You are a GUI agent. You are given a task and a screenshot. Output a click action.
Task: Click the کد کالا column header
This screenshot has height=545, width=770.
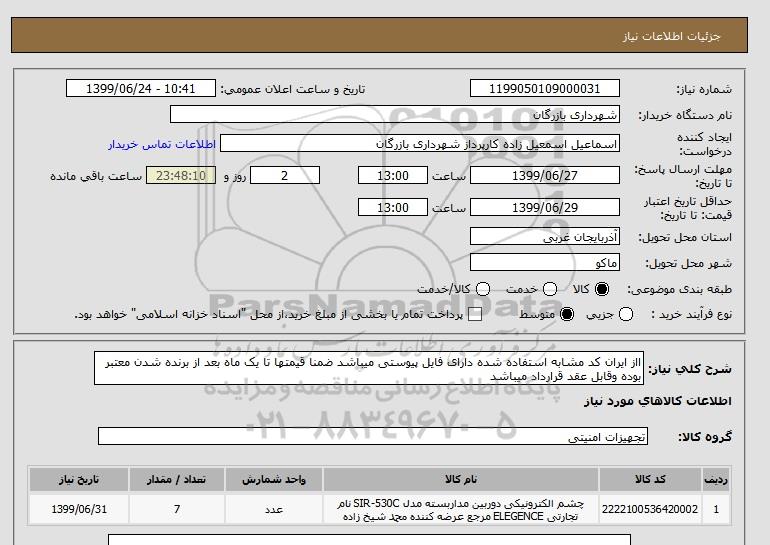point(650,479)
